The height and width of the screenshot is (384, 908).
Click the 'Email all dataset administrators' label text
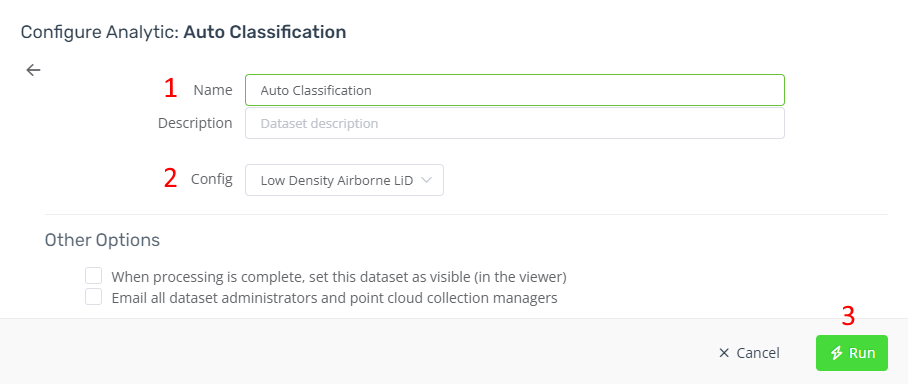point(334,298)
